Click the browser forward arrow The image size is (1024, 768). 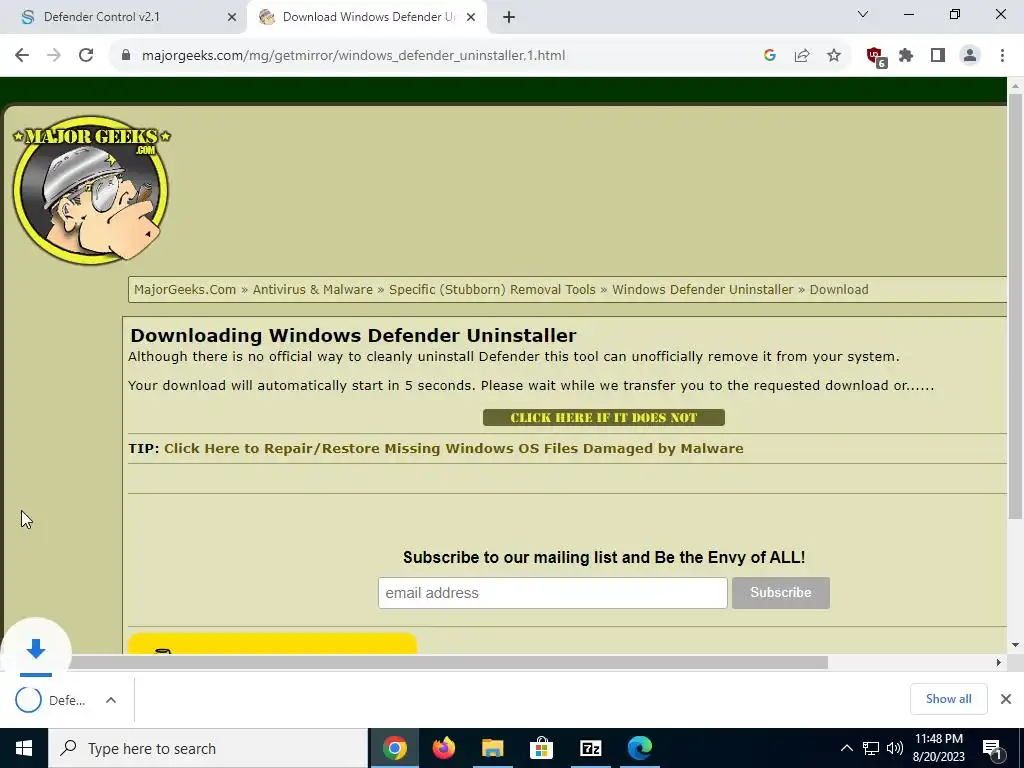pyautogui.click(x=54, y=56)
